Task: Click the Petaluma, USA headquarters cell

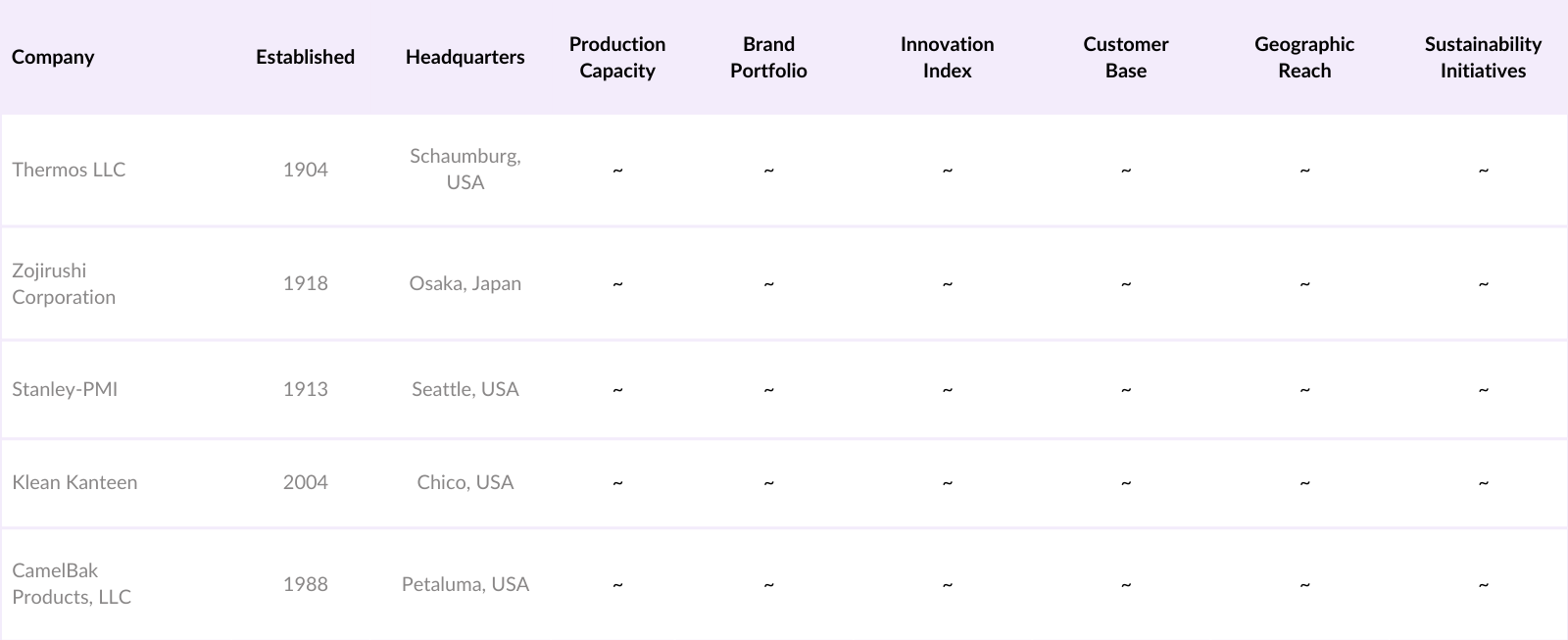Action: coord(465,584)
